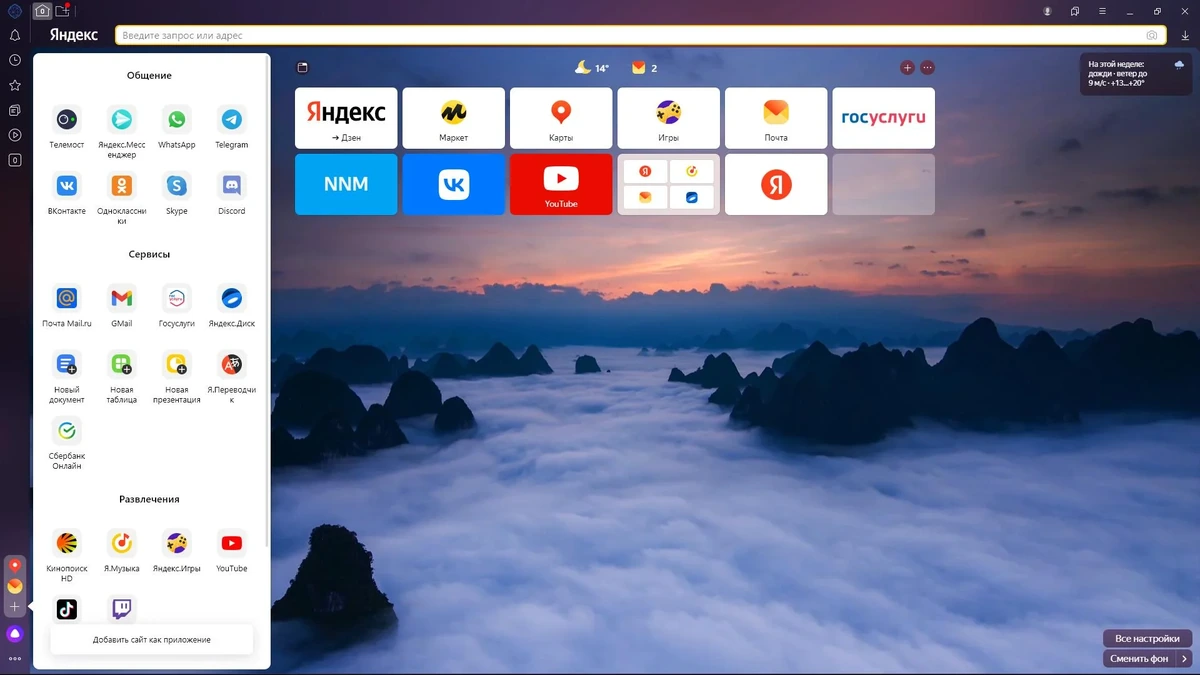
Task: Open Яндекс.Игры icon in Развлечения
Action: pyautogui.click(x=177, y=543)
